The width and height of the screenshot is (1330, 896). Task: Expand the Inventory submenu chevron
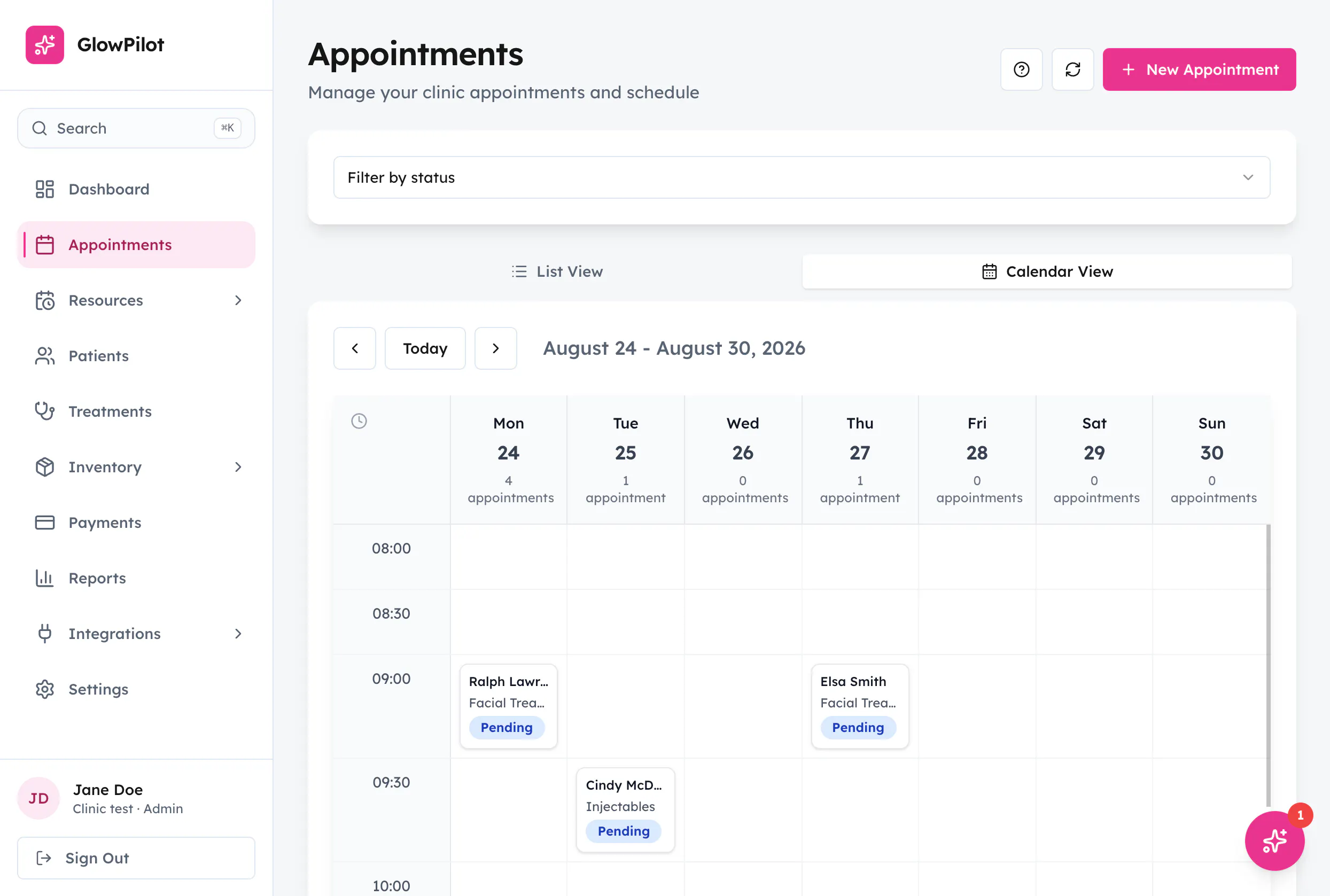click(238, 467)
